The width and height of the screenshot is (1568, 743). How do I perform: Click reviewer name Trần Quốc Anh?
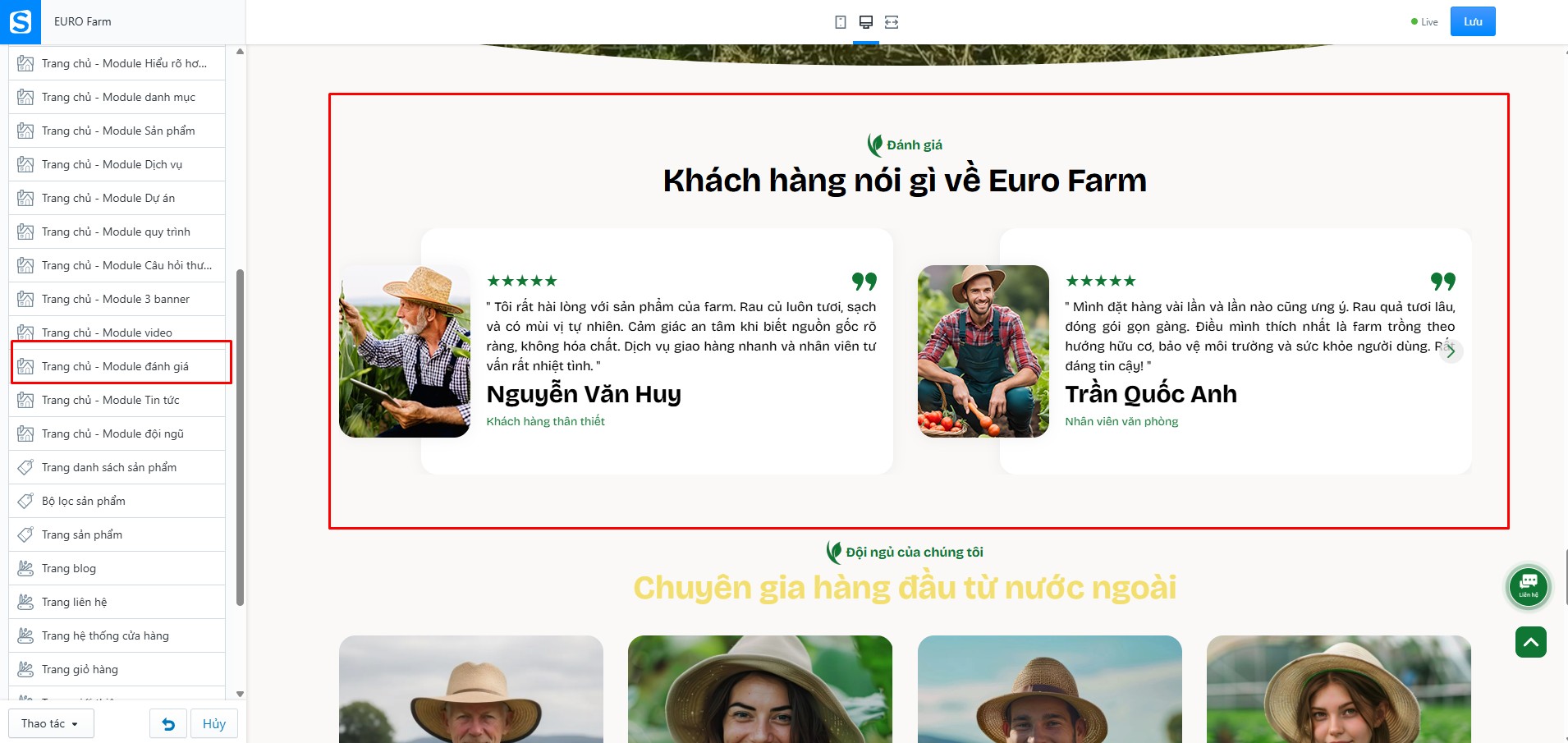(x=1151, y=395)
